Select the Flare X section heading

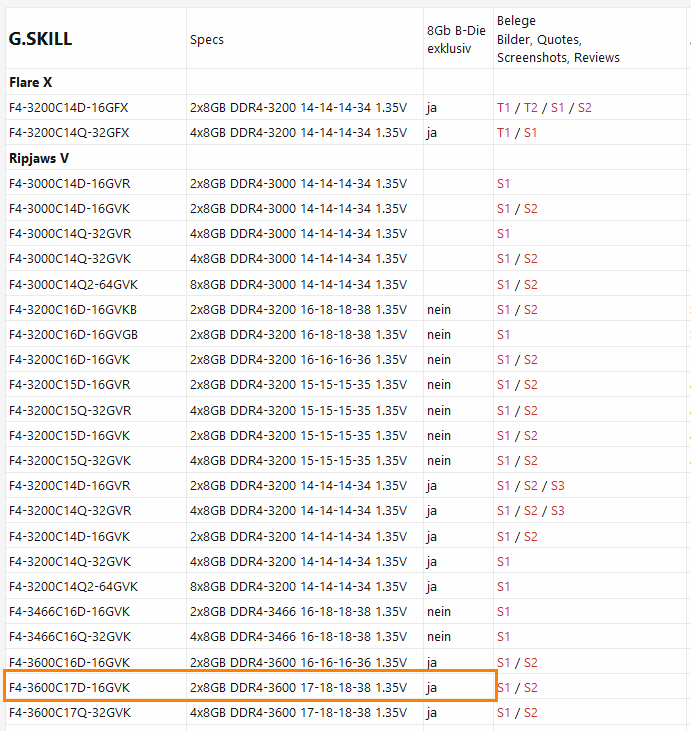31,83
